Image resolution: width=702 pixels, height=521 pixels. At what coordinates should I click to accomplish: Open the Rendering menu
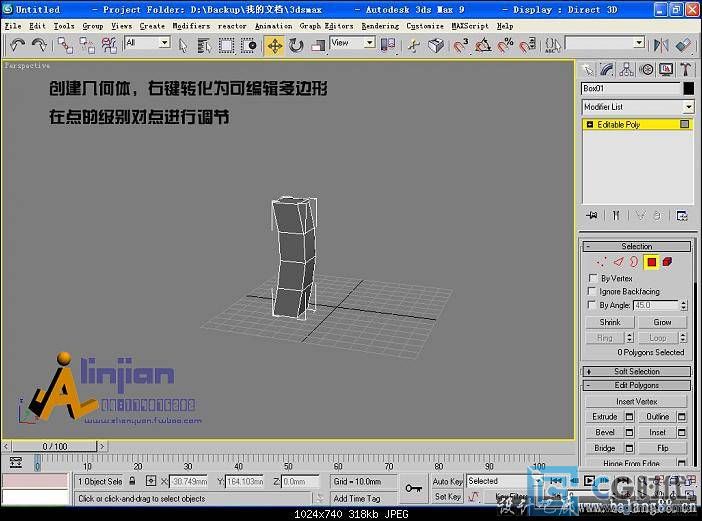[x=379, y=26]
